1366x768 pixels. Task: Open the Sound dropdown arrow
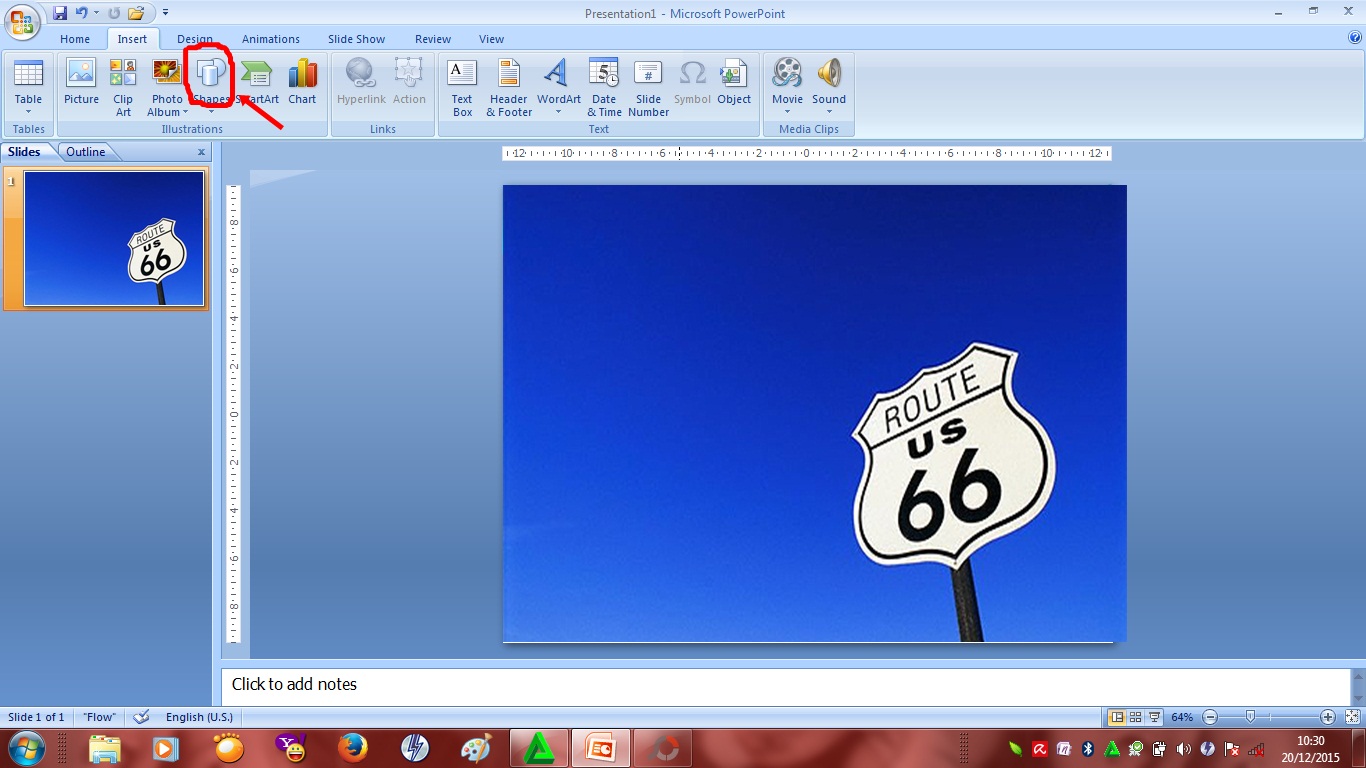coord(829,112)
